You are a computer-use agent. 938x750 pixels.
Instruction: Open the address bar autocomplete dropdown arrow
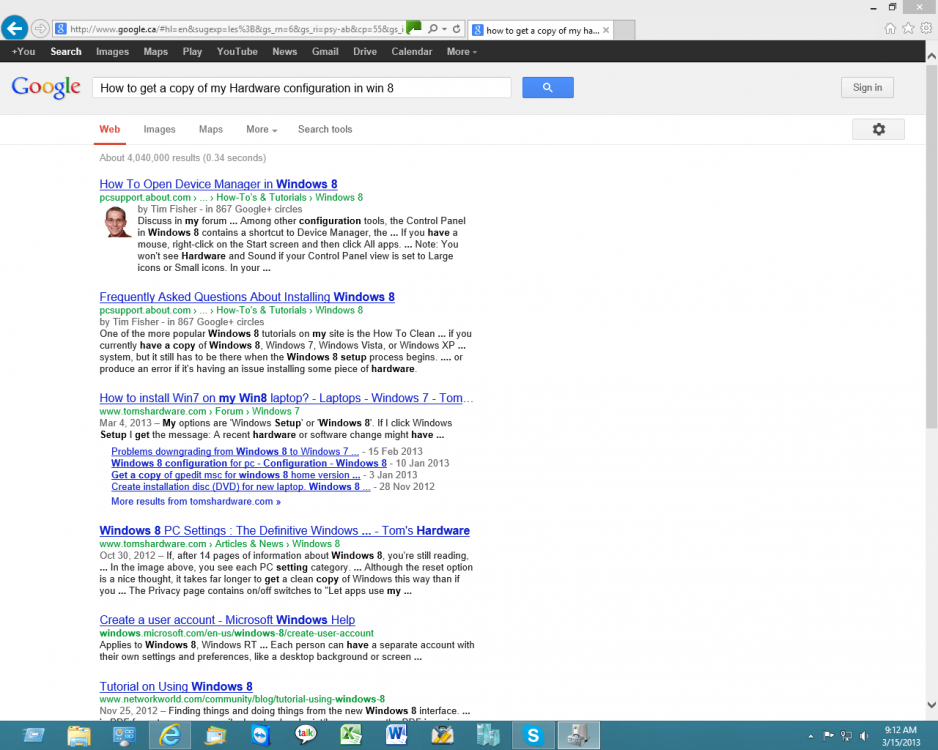coord(444,29)
